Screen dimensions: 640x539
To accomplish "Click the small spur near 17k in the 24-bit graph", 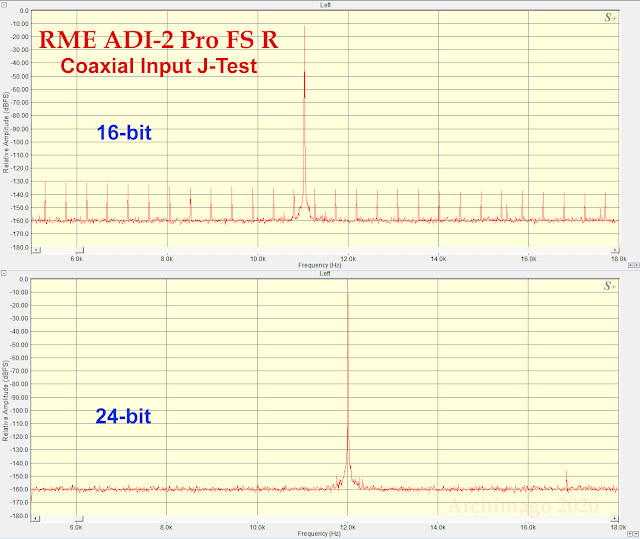I will click(567, 480).
